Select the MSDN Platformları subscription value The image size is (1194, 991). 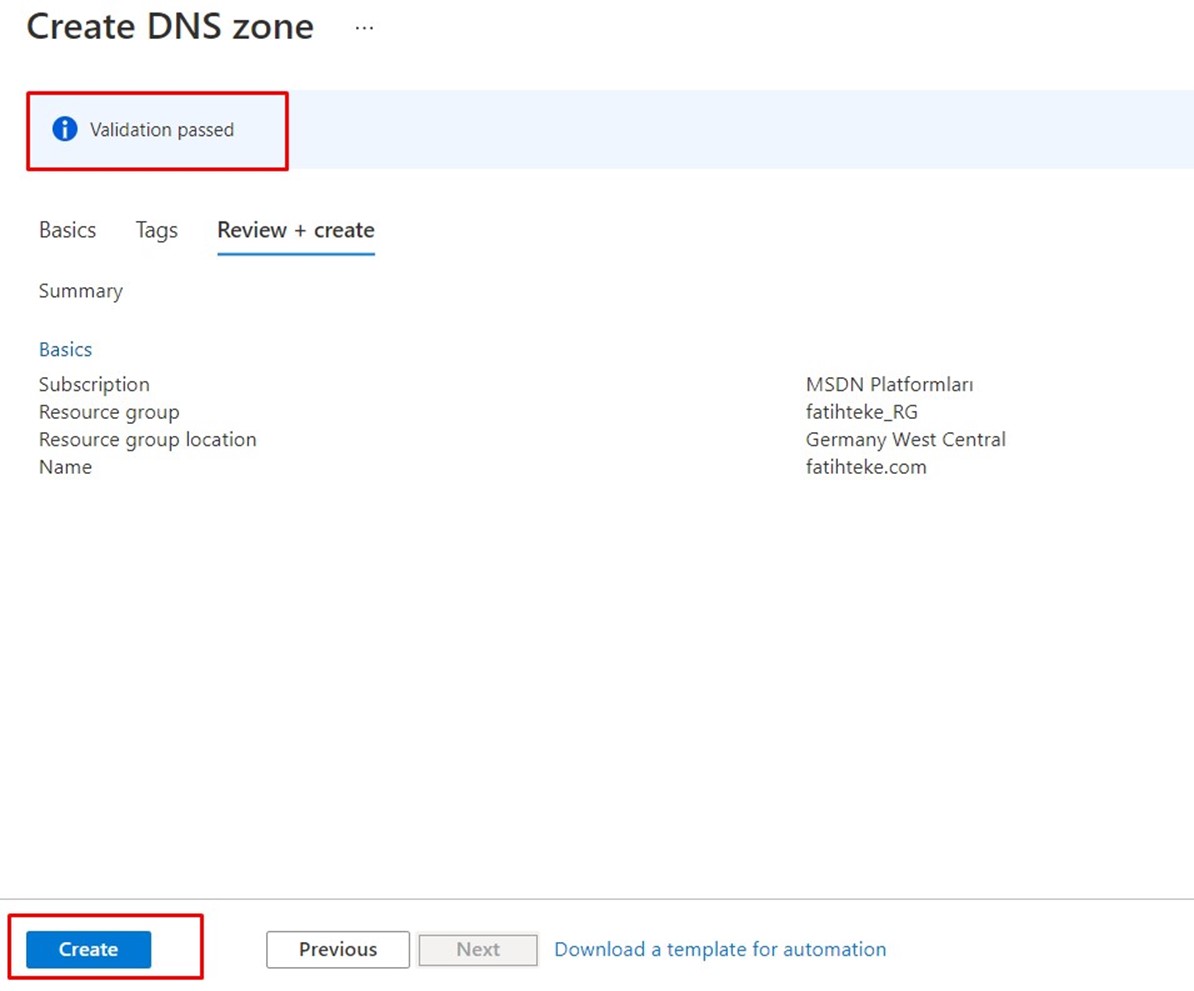pyautogui.click(x=890, y=385)
